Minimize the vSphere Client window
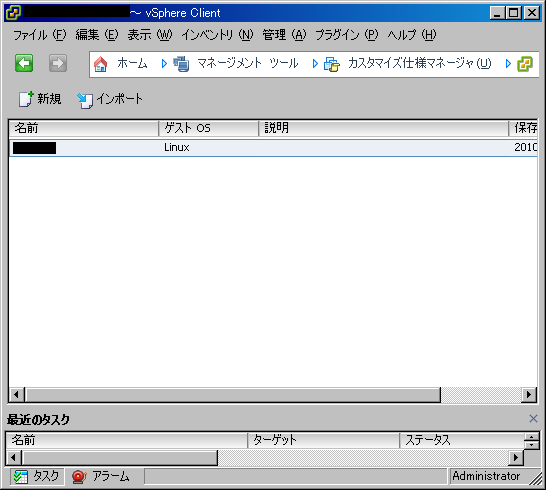 tap(498, 13)
